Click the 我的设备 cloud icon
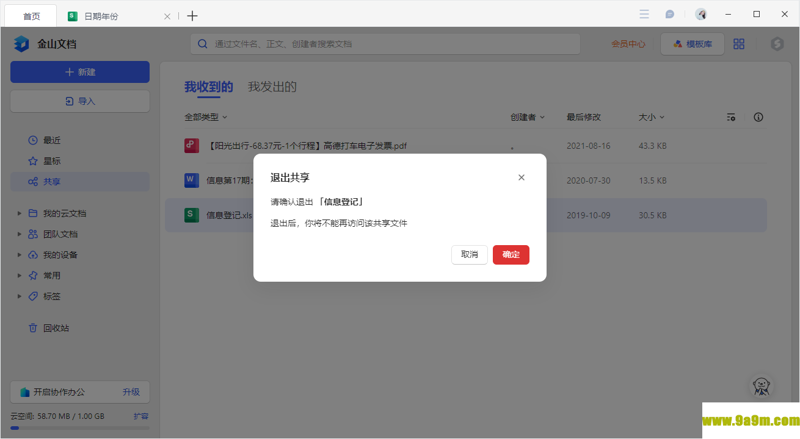This screenshot has height=439, width=800. coord(33,255)
